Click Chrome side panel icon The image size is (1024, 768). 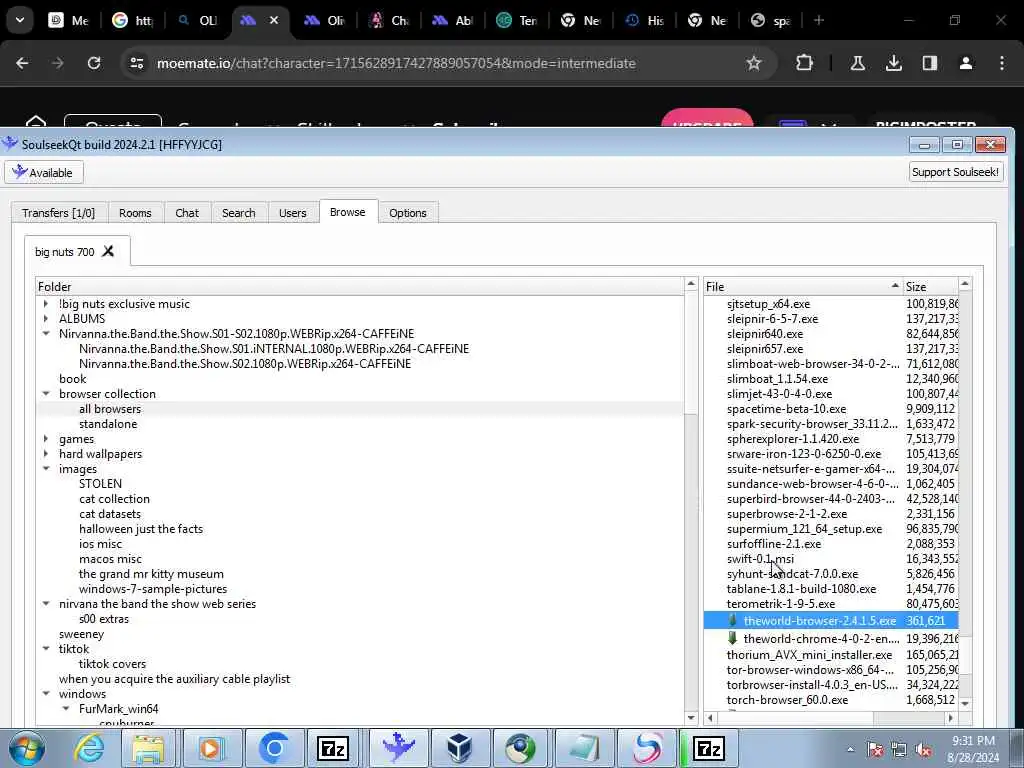(930, 63)
